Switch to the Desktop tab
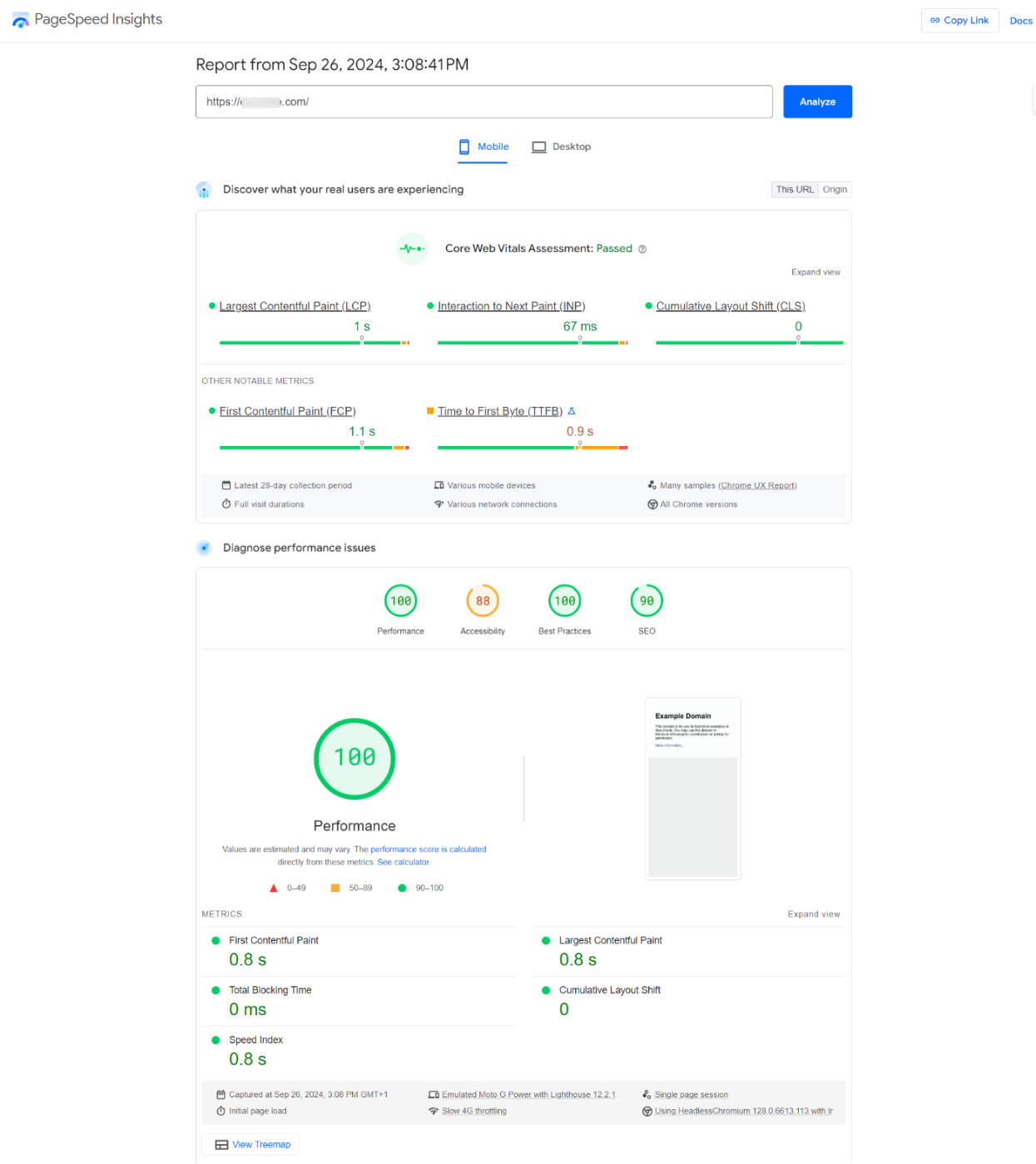The height and width of the screenshot is (1164, 1036). (562, 146)
